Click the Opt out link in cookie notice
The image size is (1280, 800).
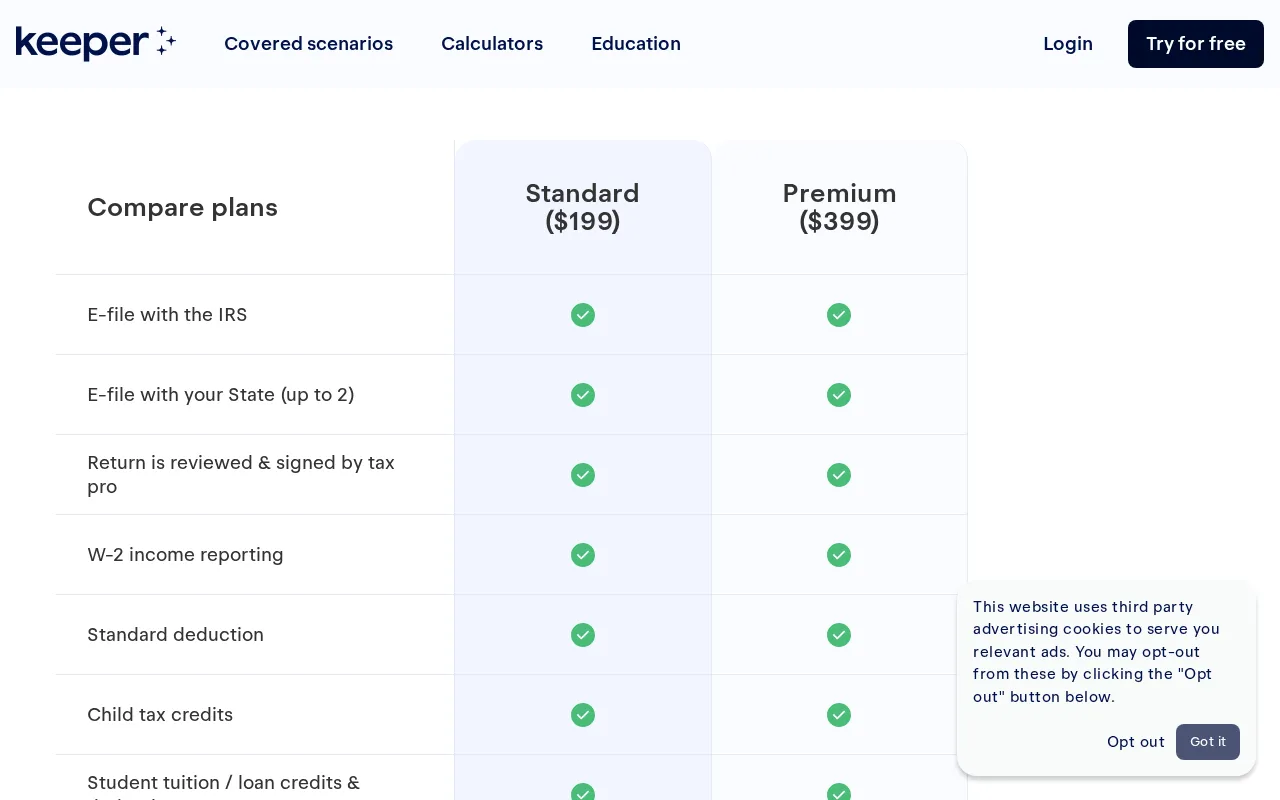(1136, 742)
